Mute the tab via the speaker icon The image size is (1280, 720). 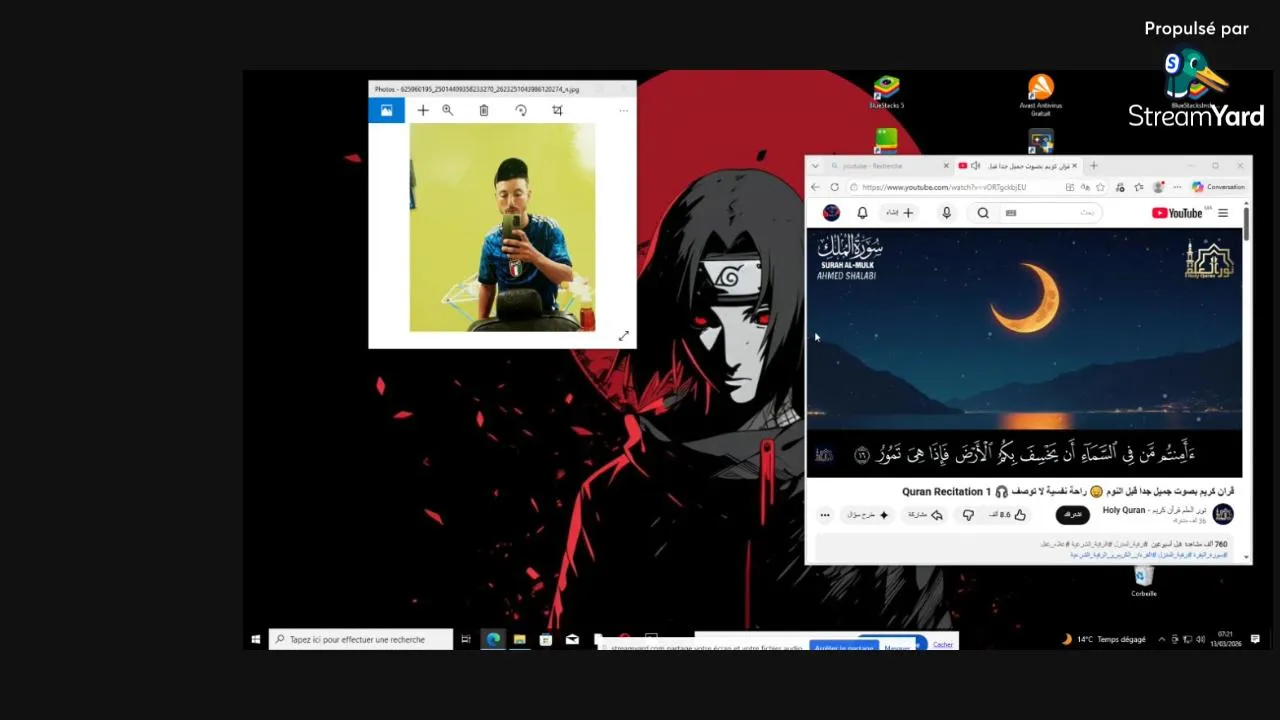click(975, 166)
